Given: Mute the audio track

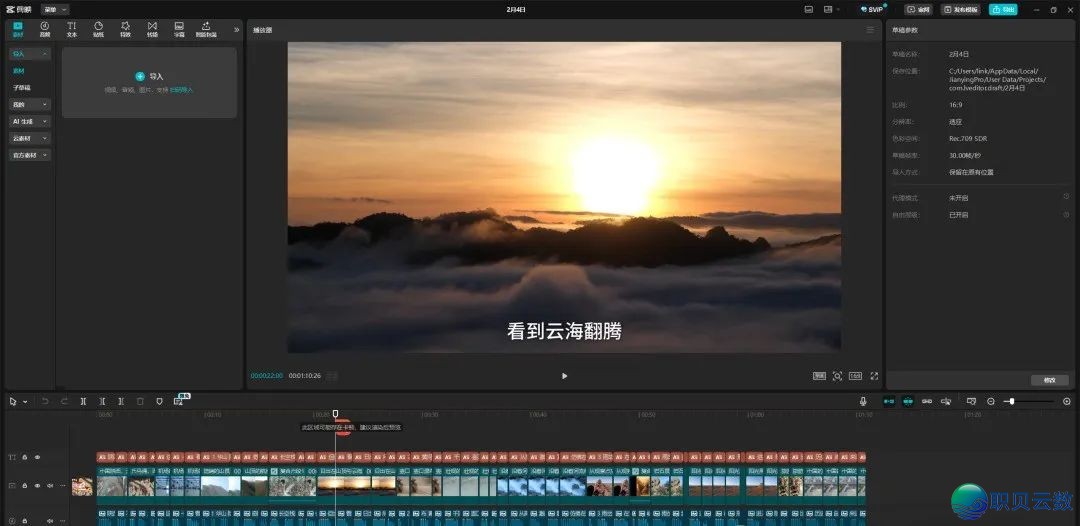Looking at the screenshot, I should (x=50, y=521).
